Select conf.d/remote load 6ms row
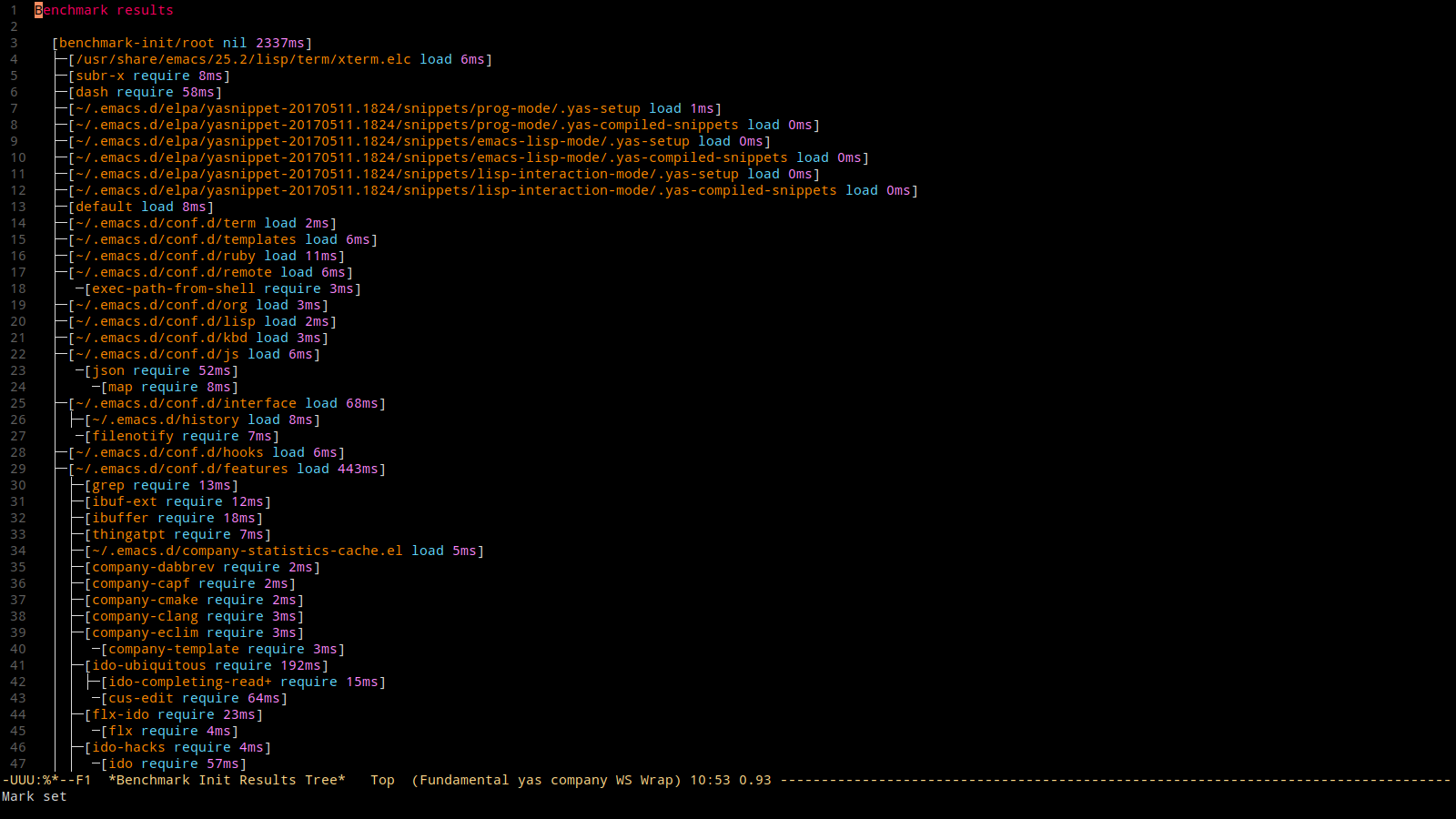 pos(210,272)
